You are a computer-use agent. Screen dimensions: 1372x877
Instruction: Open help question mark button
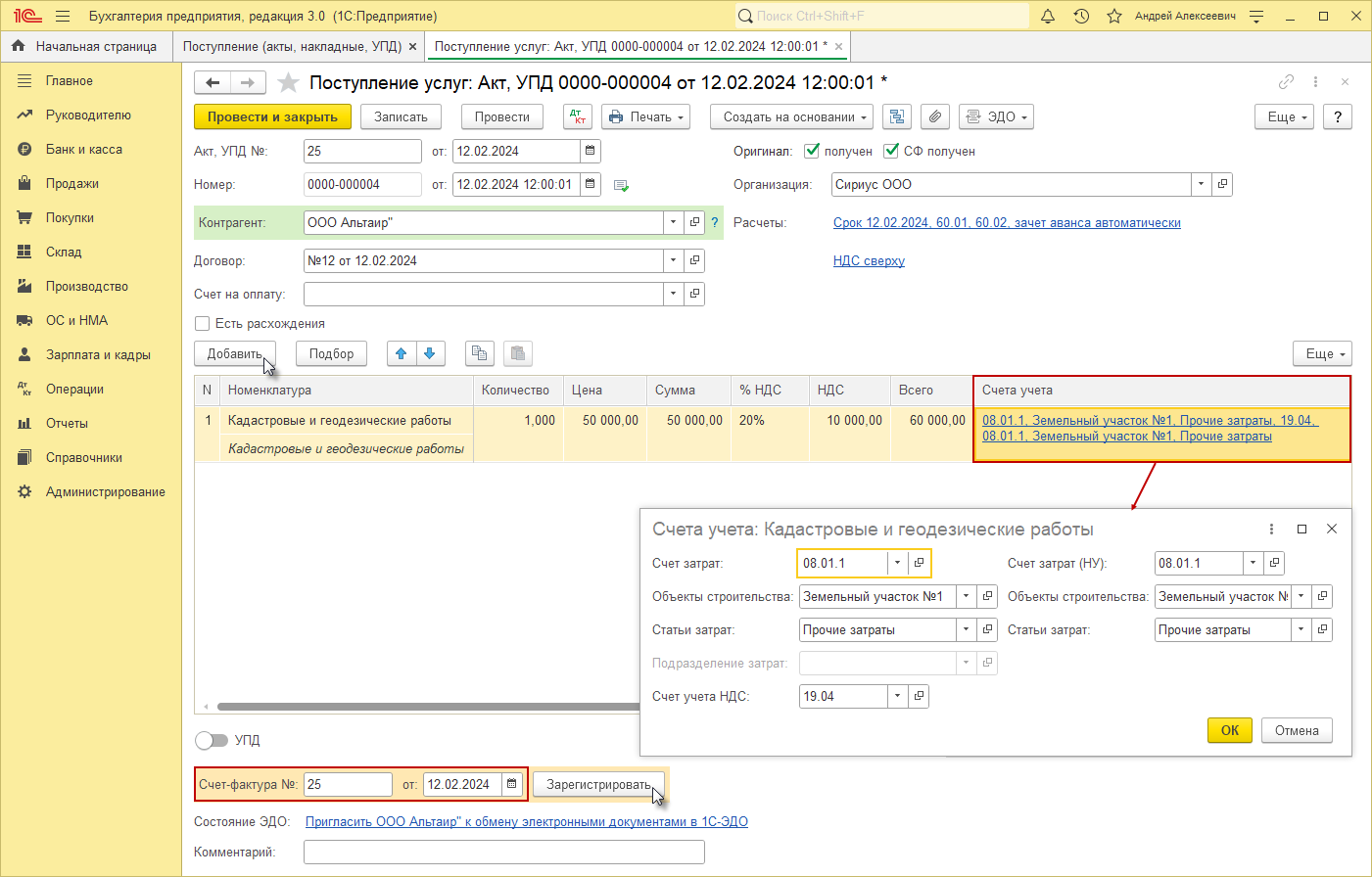tap(1338, 116)
